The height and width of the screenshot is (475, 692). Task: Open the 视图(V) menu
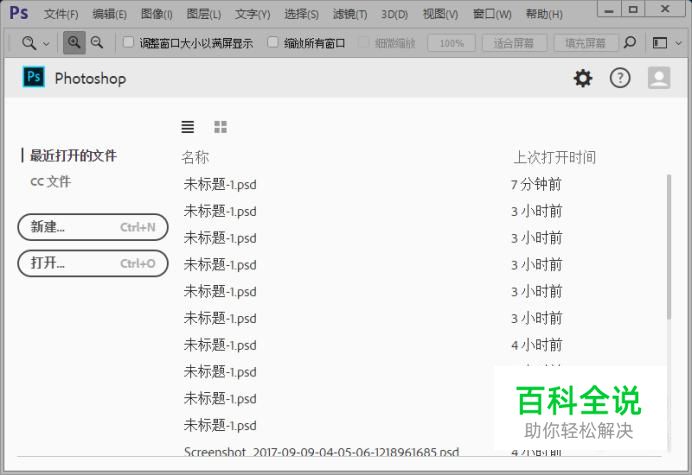tap(440, 14)
